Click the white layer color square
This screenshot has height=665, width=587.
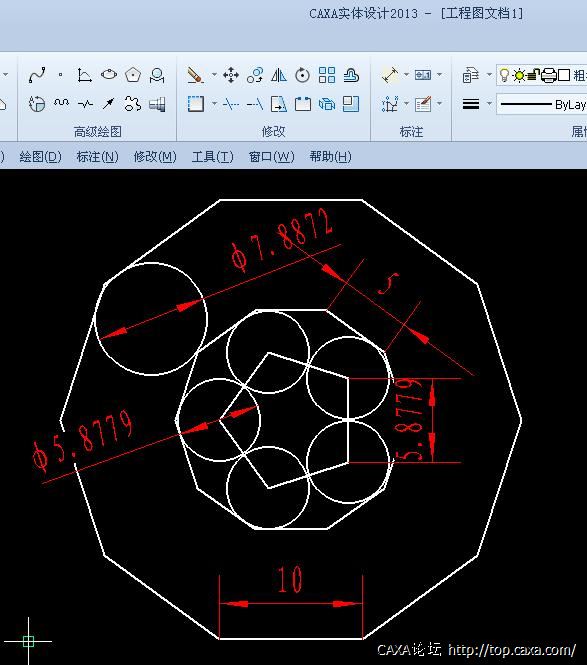[x=564, y=75]
